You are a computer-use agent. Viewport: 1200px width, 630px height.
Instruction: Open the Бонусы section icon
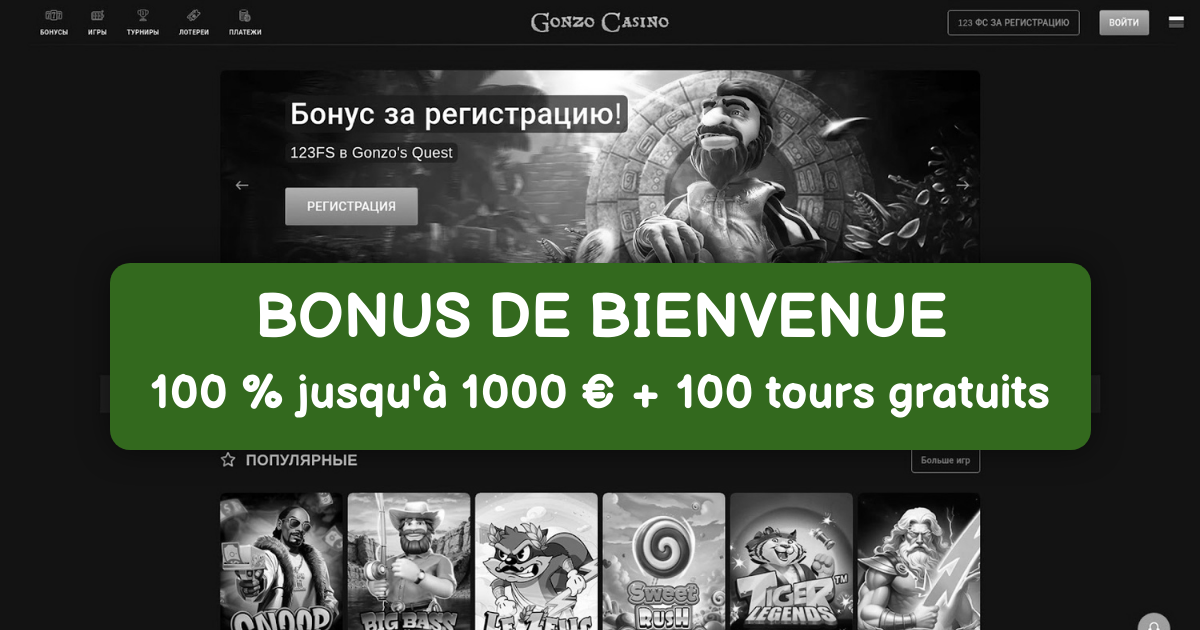pos(54,16)
